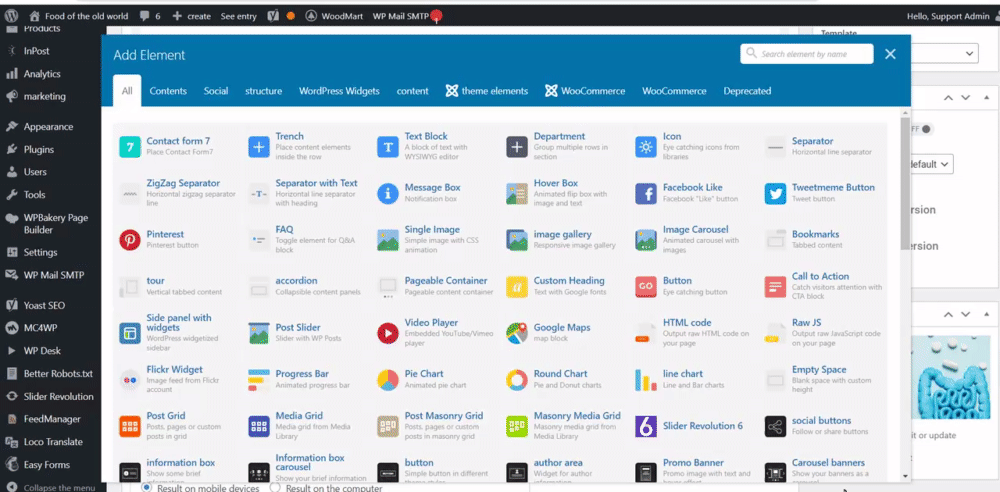Image resolution: width=1000 pixels, height=492 pixels.
Task: Select Result on mobile devices radio
Action: click(x=147, y=488)
